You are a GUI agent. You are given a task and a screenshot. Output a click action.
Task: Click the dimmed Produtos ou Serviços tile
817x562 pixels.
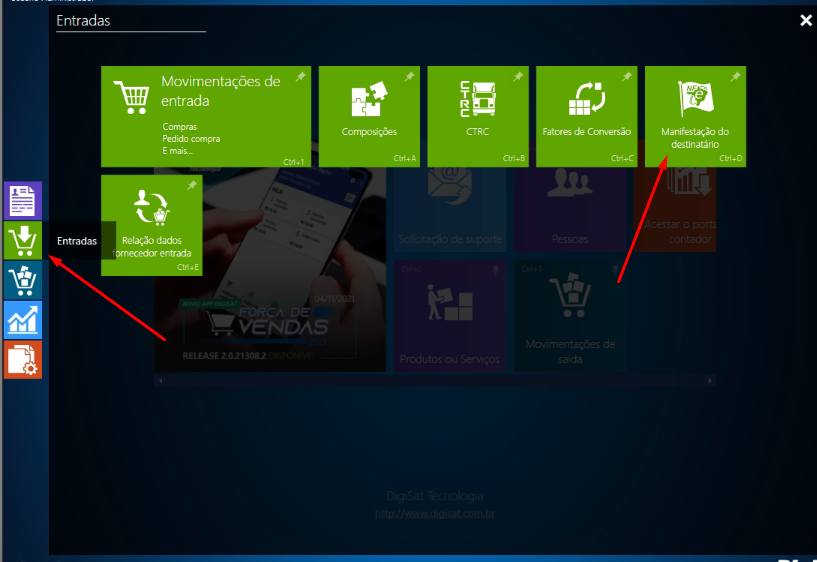(x=450, y=316)
